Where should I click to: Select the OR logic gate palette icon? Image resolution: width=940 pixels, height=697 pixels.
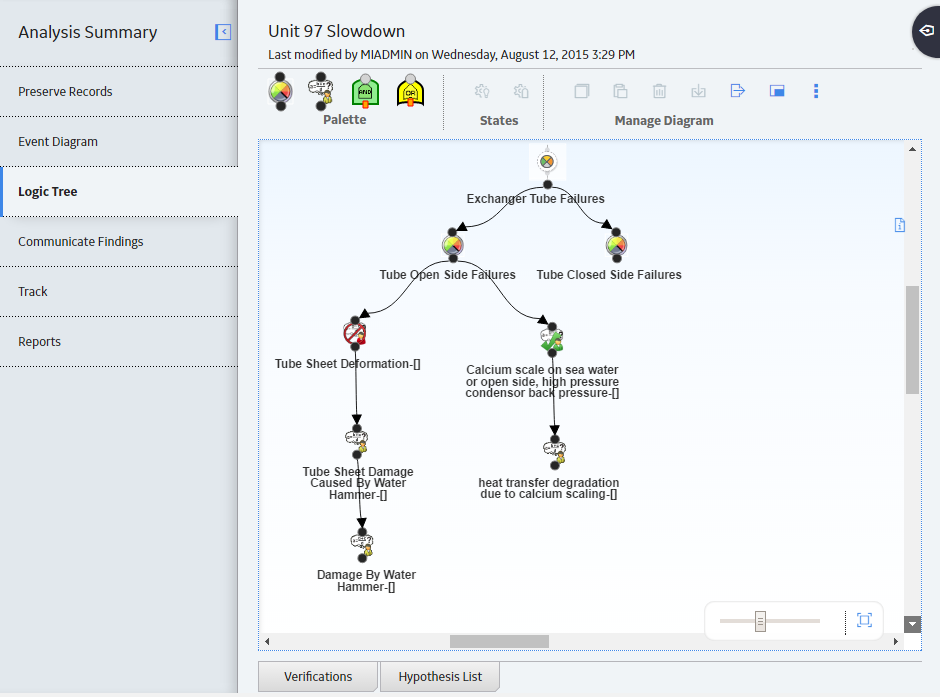click(x=411, y=91)
